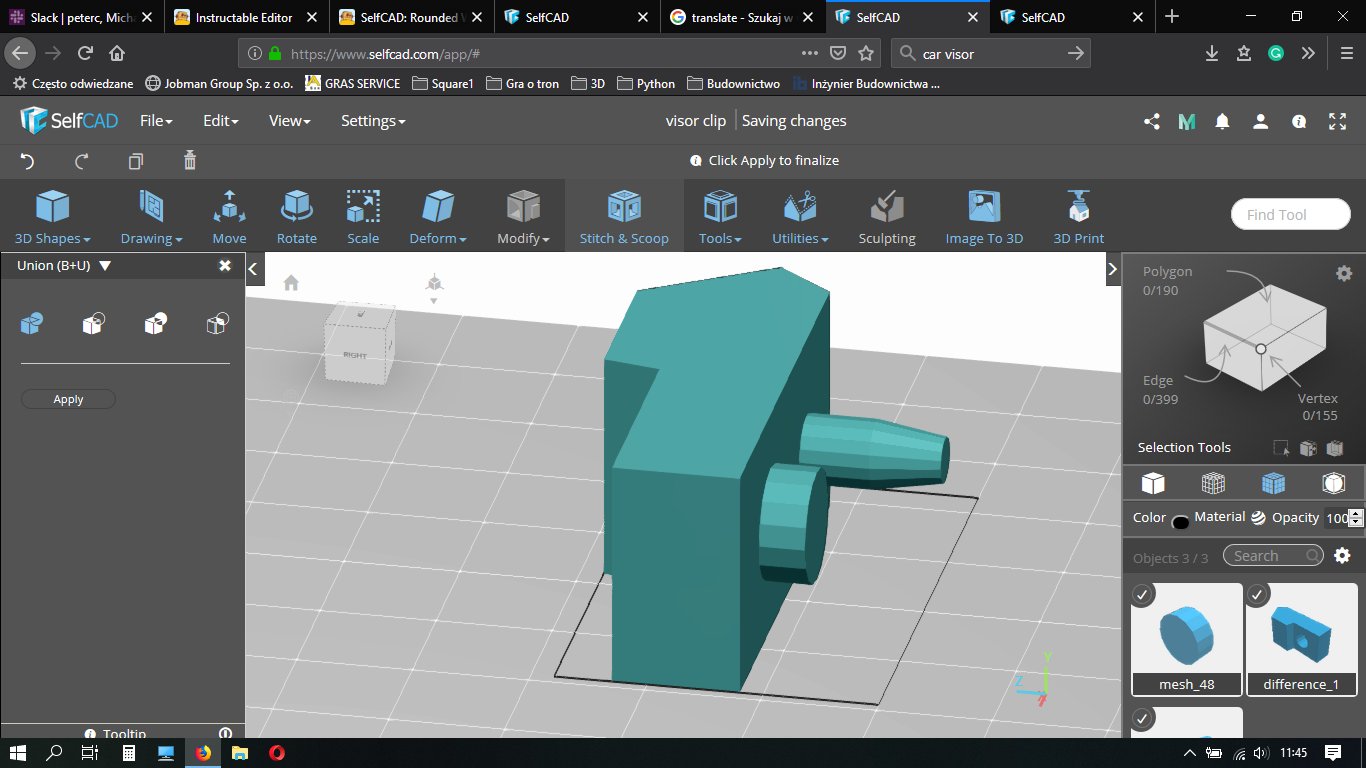Image resolution: width=1366 pixels, height=768 pixels.
Task: Click the copy object icon
Action: (x=136, y=161)
